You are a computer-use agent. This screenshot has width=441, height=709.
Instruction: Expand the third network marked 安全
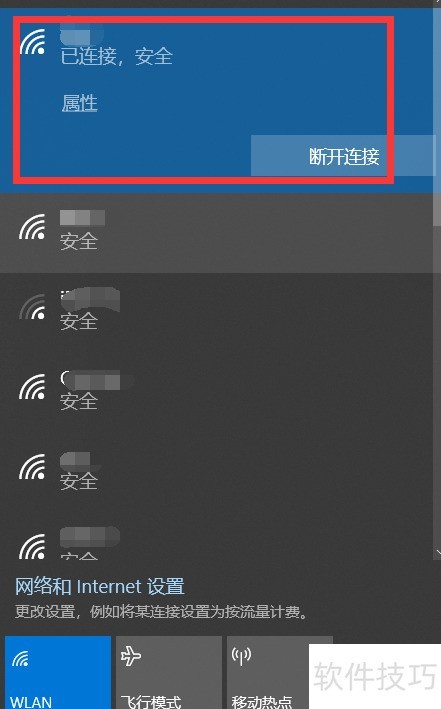click(x=217, y=313)
